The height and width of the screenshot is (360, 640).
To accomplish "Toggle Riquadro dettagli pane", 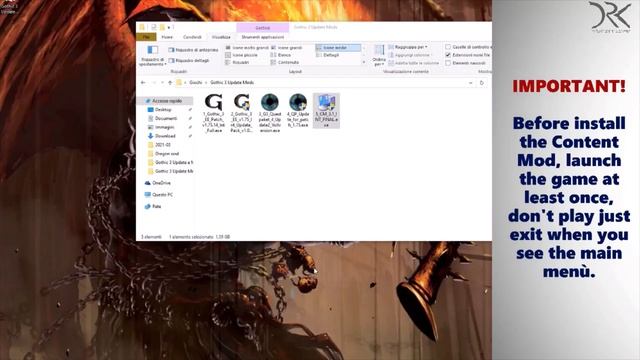I will click(x=189, y=60).
